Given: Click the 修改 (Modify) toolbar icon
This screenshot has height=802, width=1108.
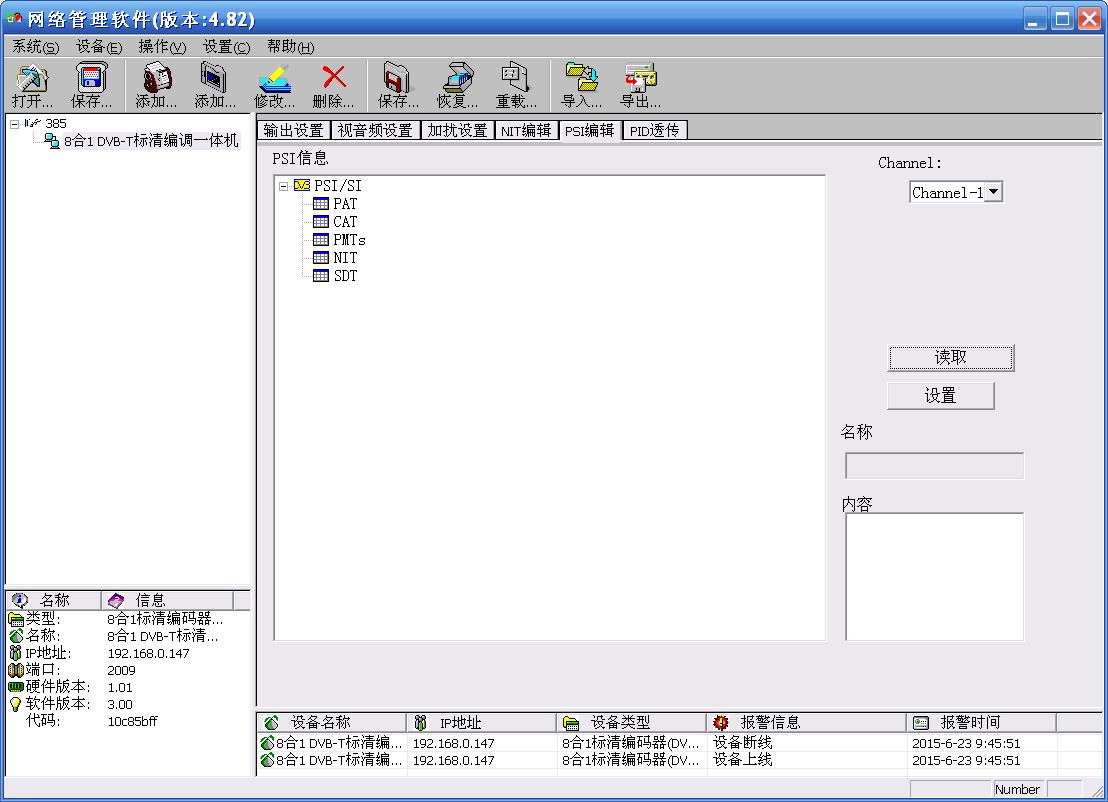Looking at the screenshot, I should [274, 78].
